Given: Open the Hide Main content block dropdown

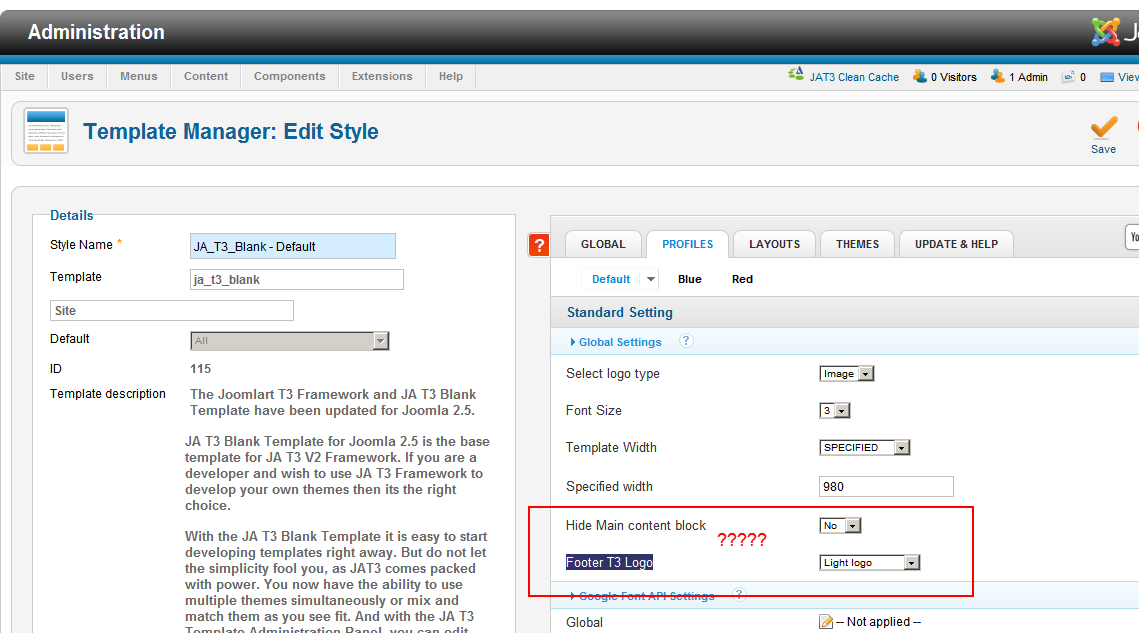Looking at the screenshot, I should point(840,526).
